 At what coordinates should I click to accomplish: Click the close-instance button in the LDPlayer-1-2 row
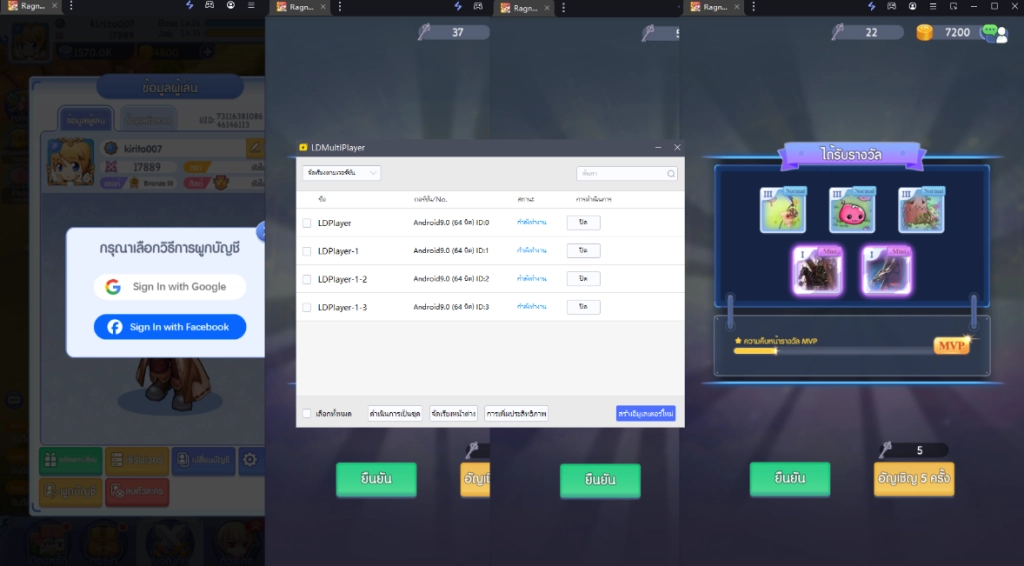tap(583, 279)
